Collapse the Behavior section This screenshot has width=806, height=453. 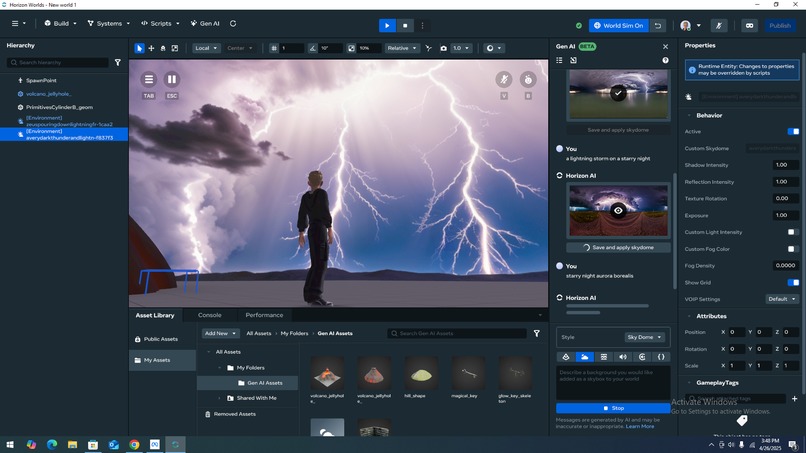pyautogui.click(x=689, y=116)
